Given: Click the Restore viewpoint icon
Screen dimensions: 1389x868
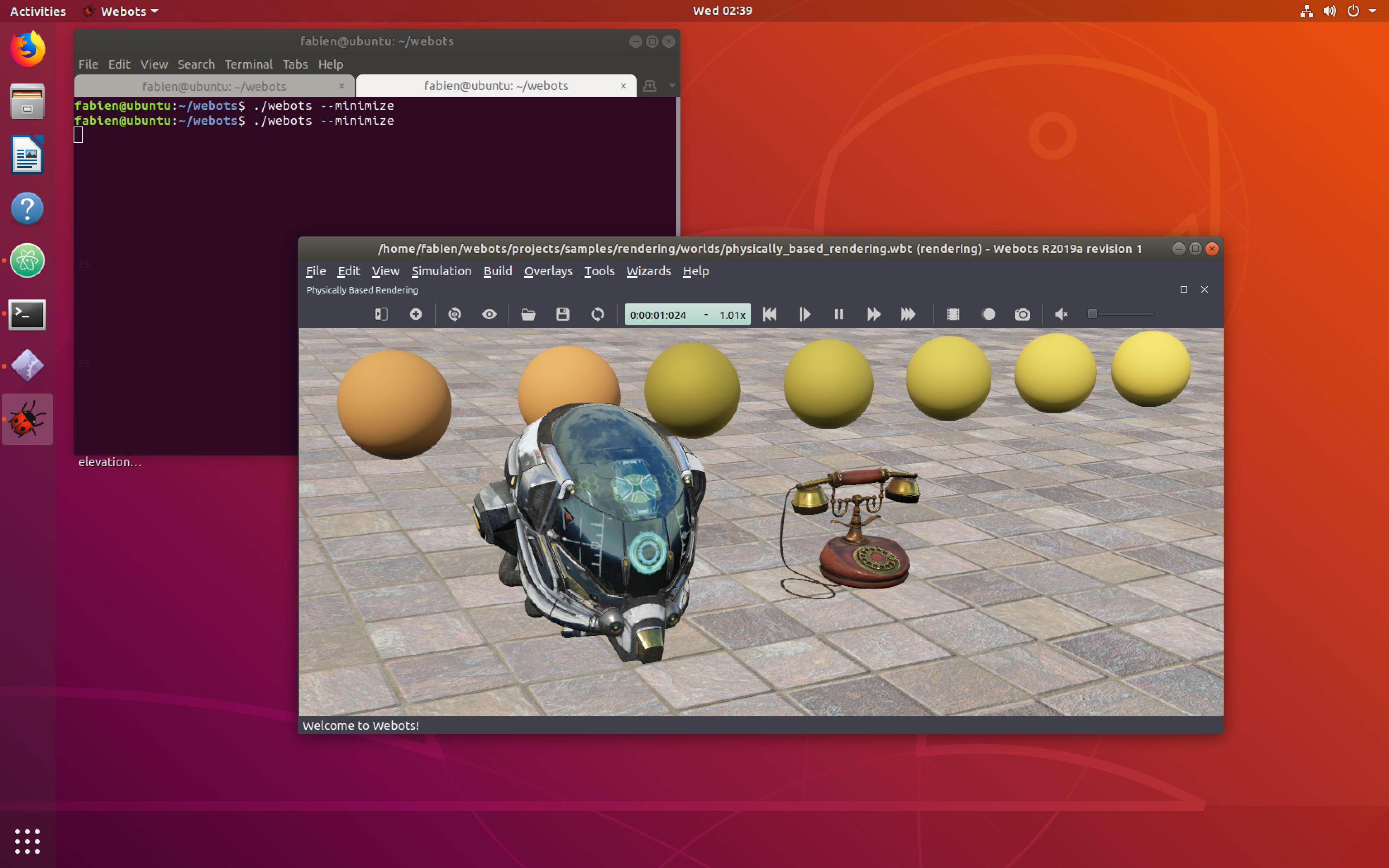Looking at the screenshot, I should pyautogui.click(x=455, y=314).
